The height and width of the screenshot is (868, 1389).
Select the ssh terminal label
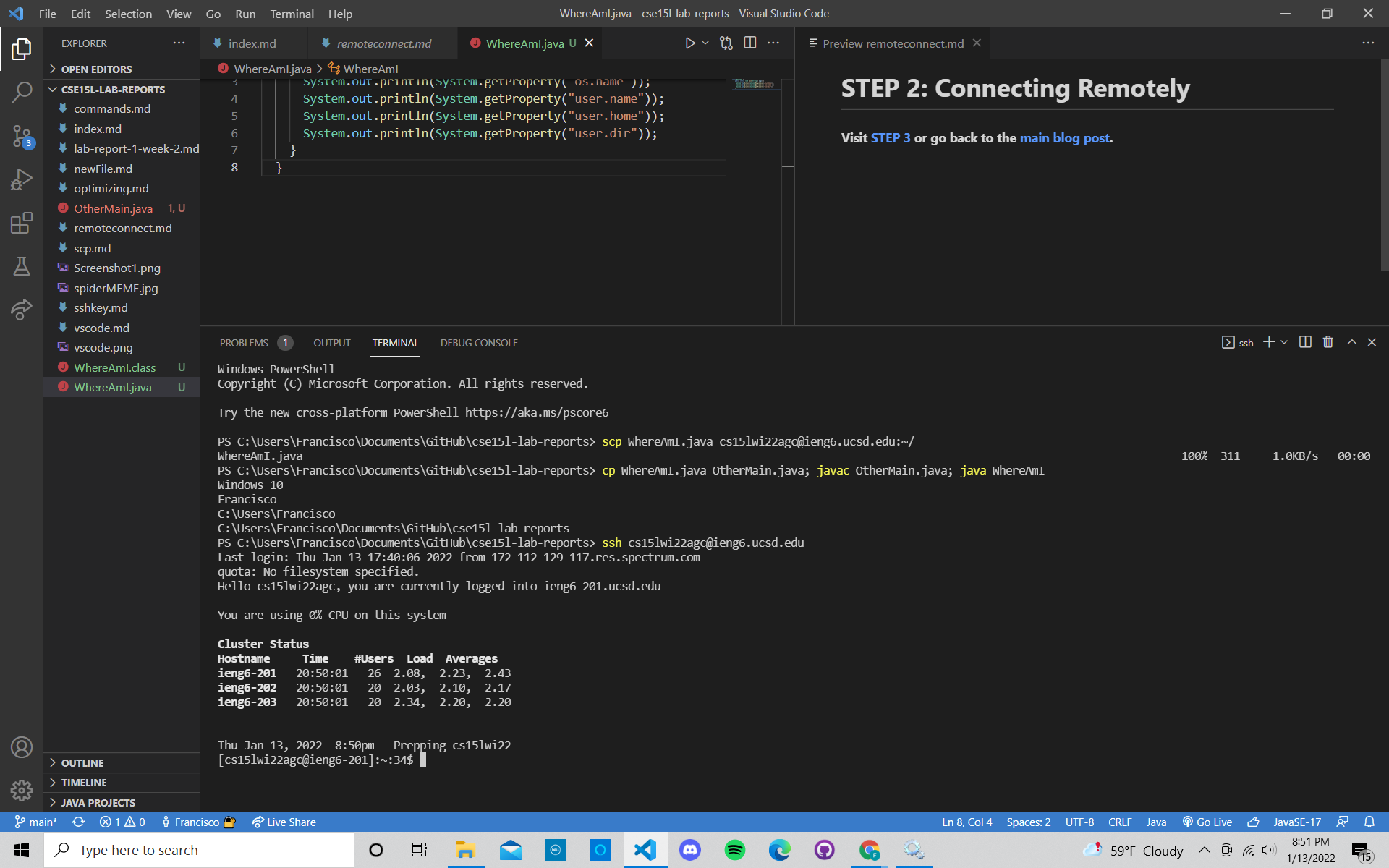pos(1238,343)
